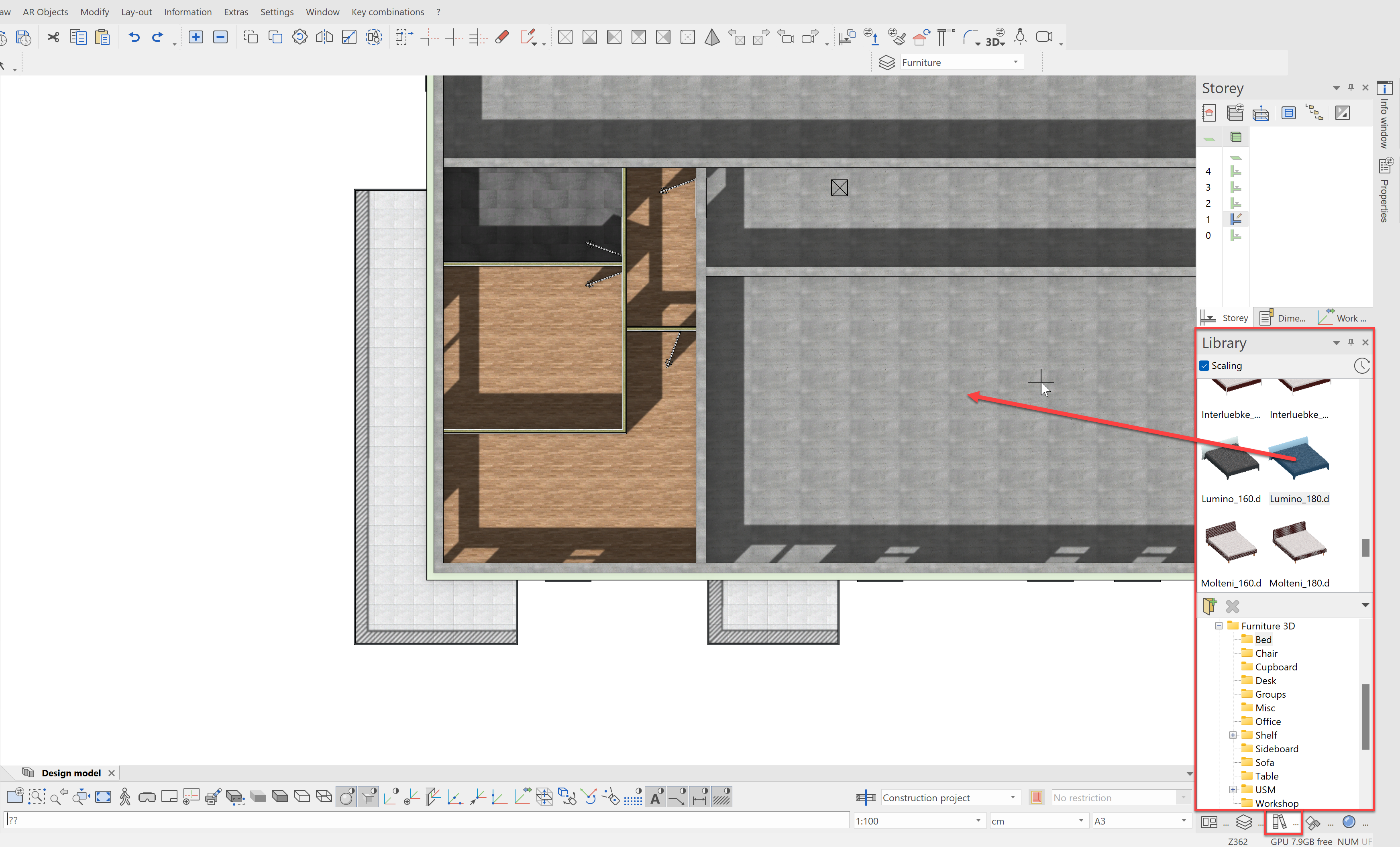This screenshot has width=1400, height=847.
Task: Click the library history clock icon
Action: pos(1362,366)
